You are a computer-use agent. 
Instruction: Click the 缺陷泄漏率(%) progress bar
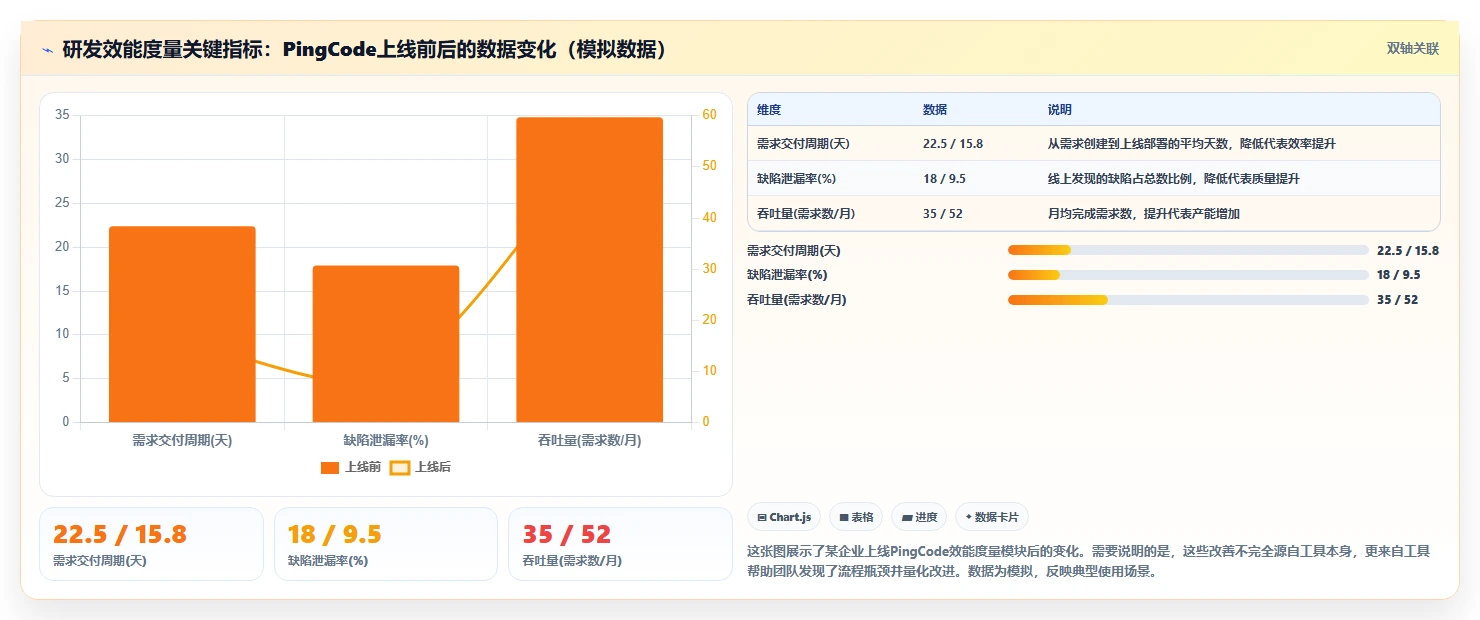click(x=1188, y=275)
